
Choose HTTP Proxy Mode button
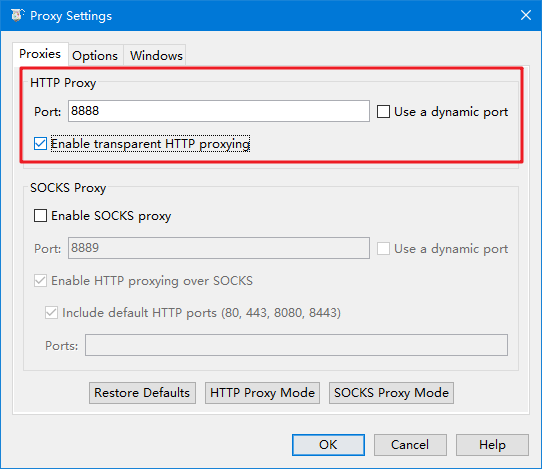[x=262, y=393]
